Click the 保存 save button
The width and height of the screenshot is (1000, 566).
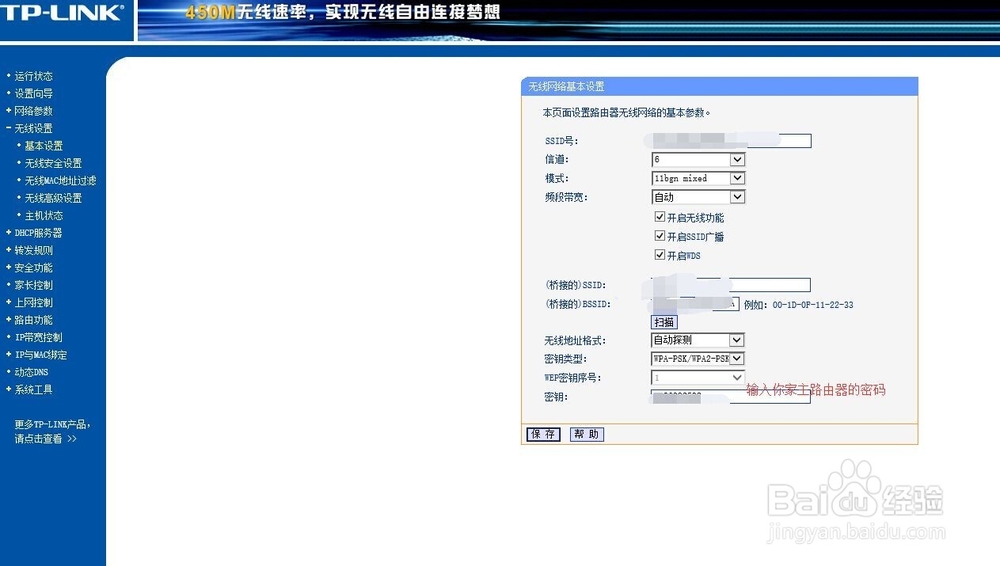tap(543, 434)
